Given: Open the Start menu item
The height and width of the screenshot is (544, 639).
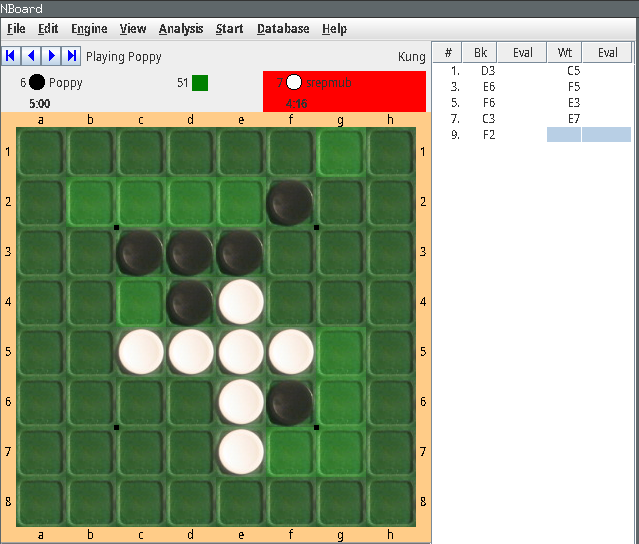Looking at the screenshot, I should tap(229, 29).
